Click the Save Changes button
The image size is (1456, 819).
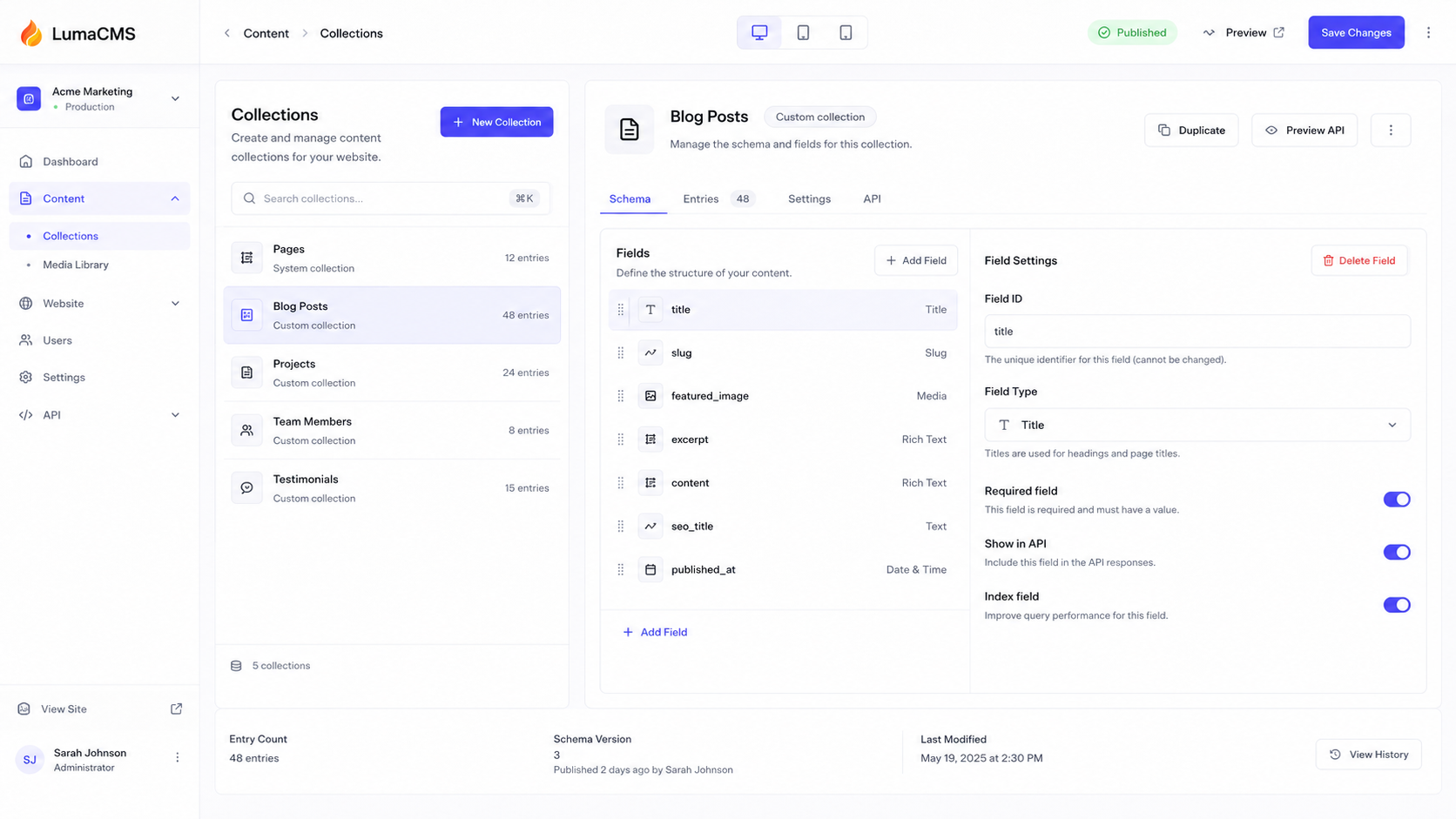click(1356, 33)
